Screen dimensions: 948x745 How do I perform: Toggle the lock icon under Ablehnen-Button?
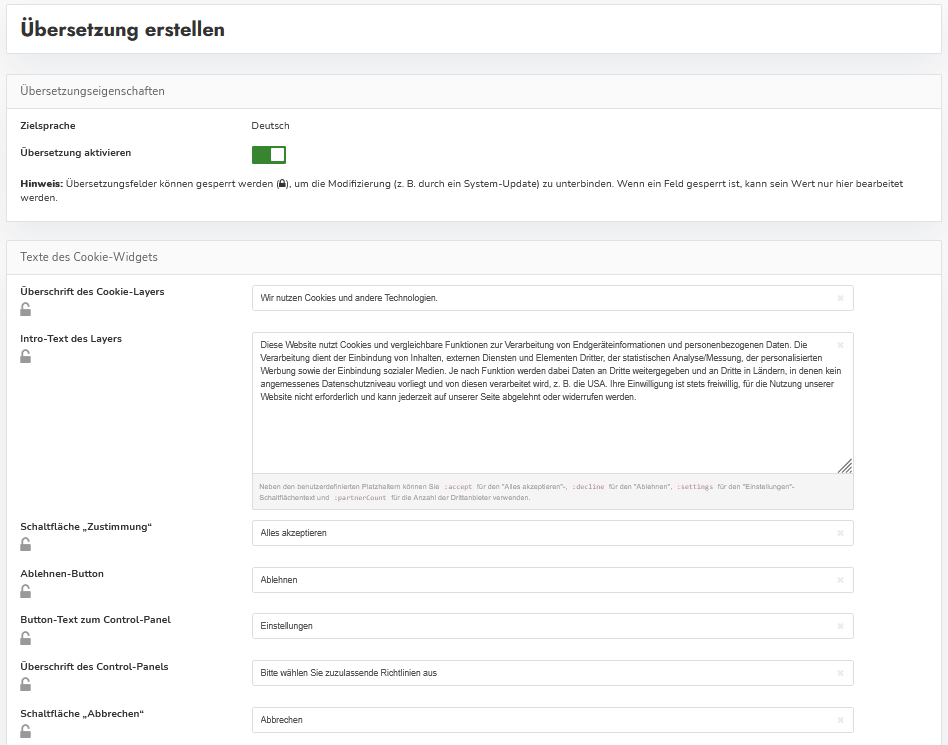[x=26, y=591]
